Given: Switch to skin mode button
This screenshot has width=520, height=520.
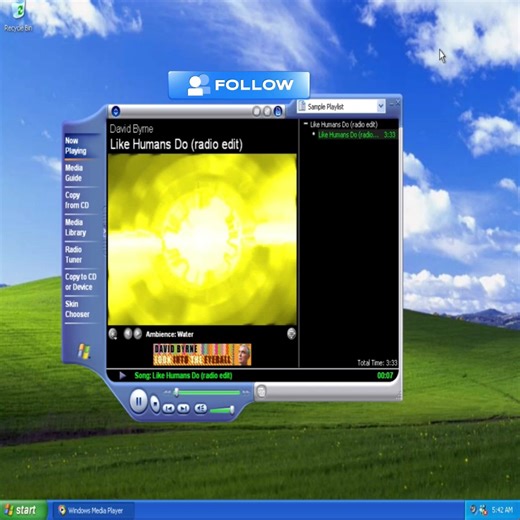Looking at the screenshot, I should click(261, 391).
